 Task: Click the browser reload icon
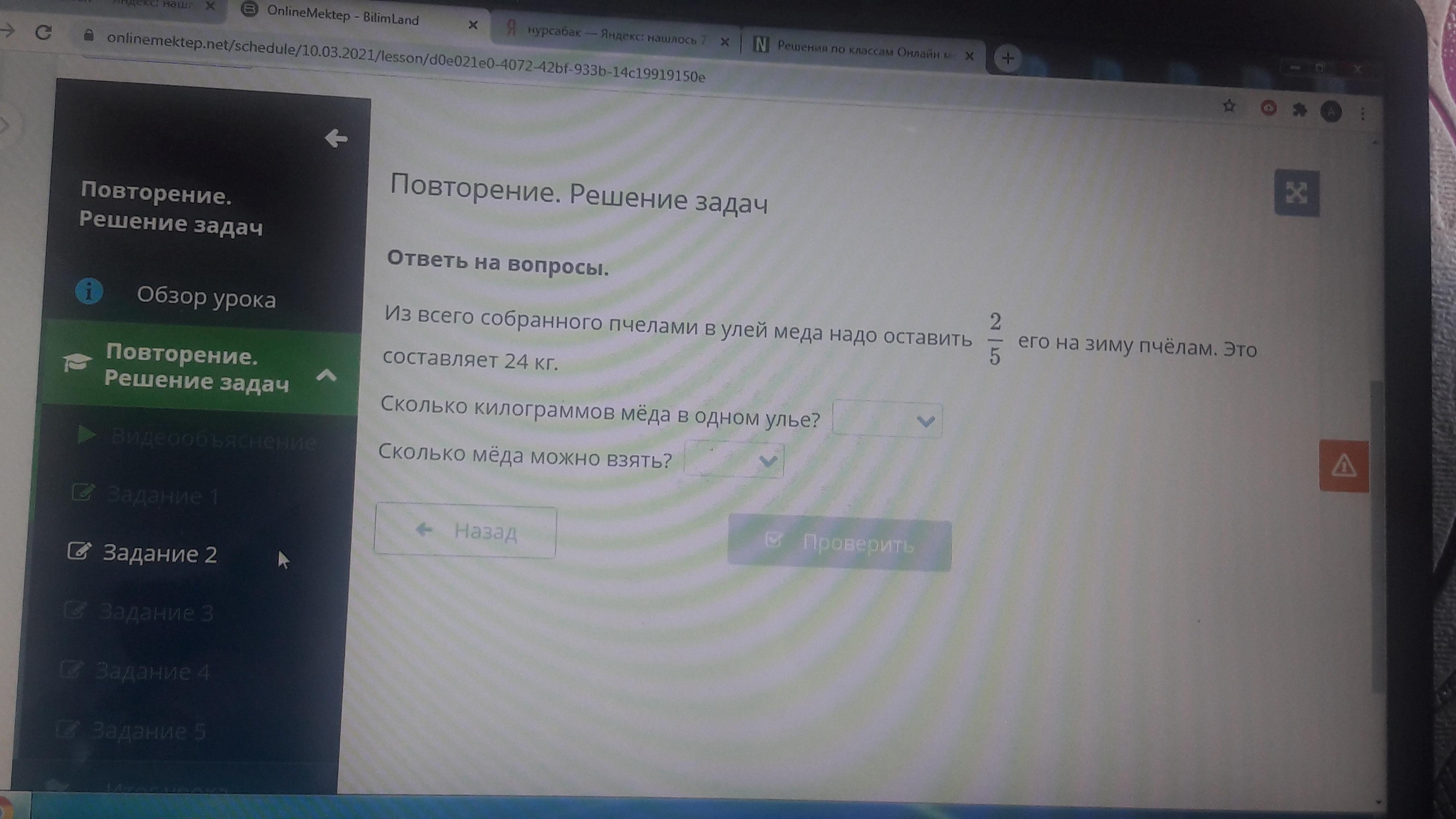click(43, 32)
